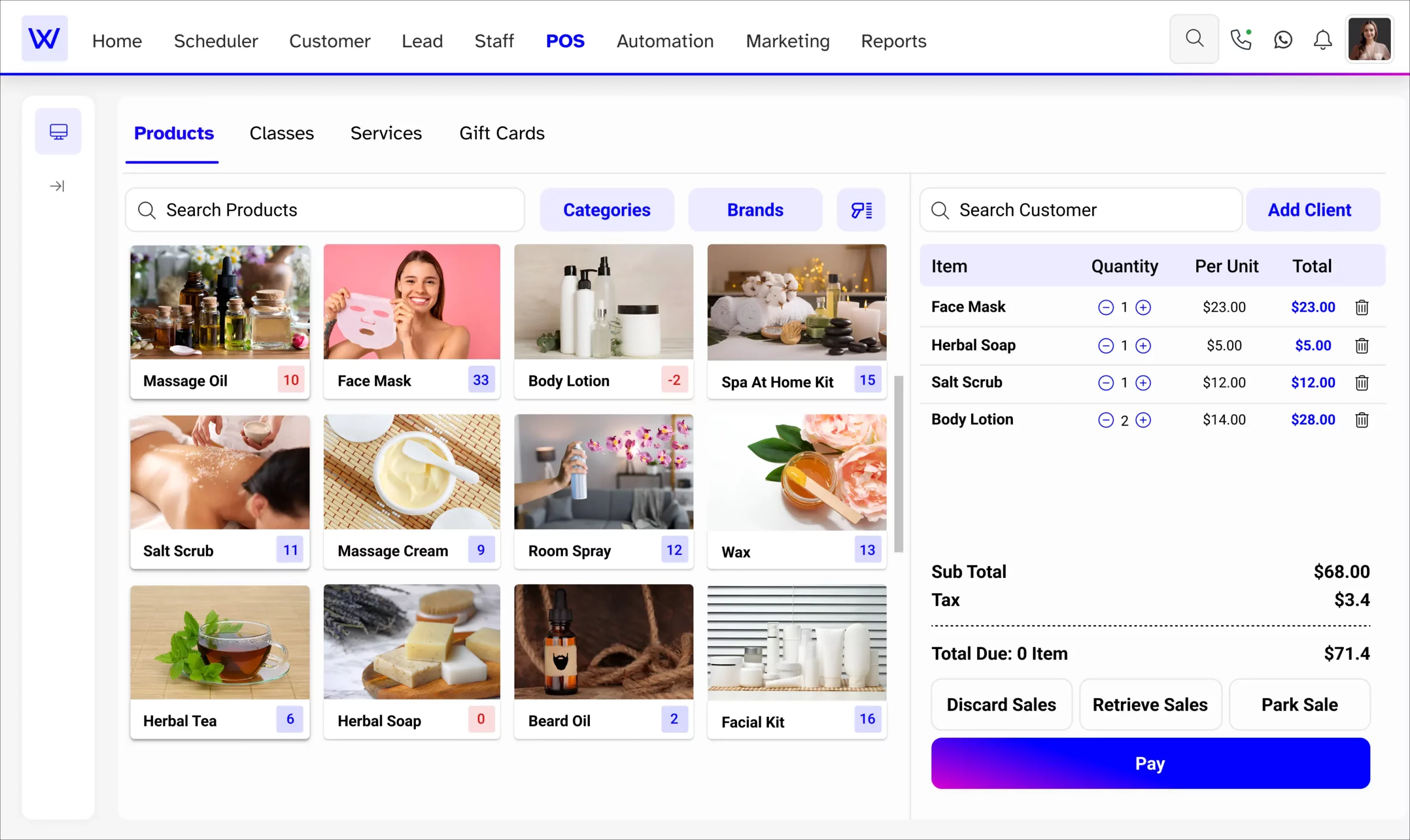Click the phone call icon
This screenshot has height=840, width=1410.
point(1240,40)
